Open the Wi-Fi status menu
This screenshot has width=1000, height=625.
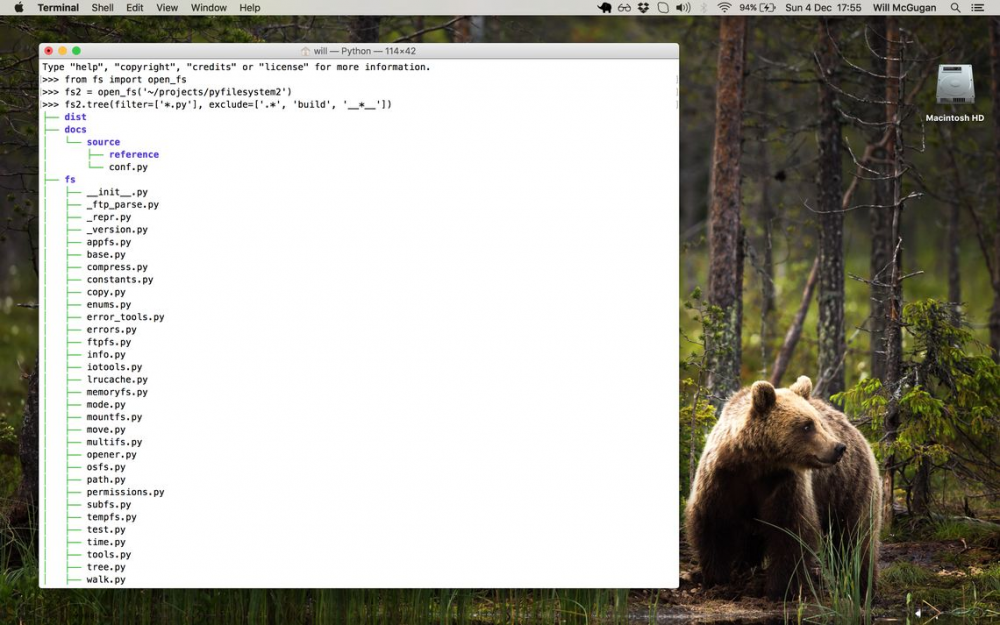(x=724, y=8)
